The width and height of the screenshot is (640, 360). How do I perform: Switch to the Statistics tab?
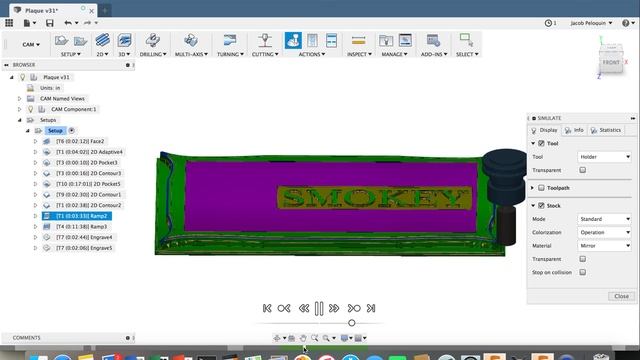(x=606, y=130)
